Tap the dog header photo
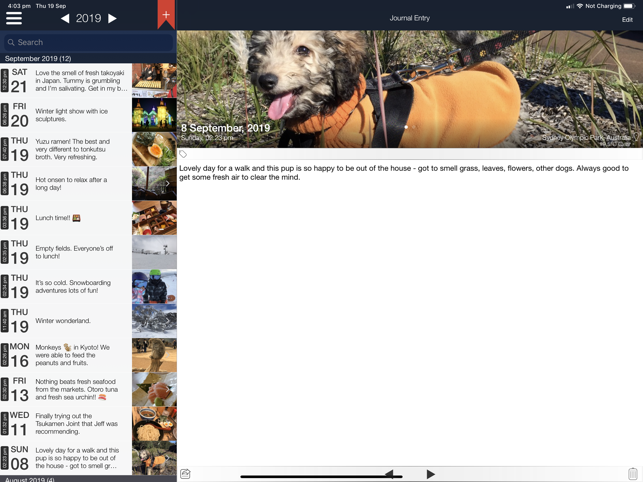643x482 pixels. 410,89
